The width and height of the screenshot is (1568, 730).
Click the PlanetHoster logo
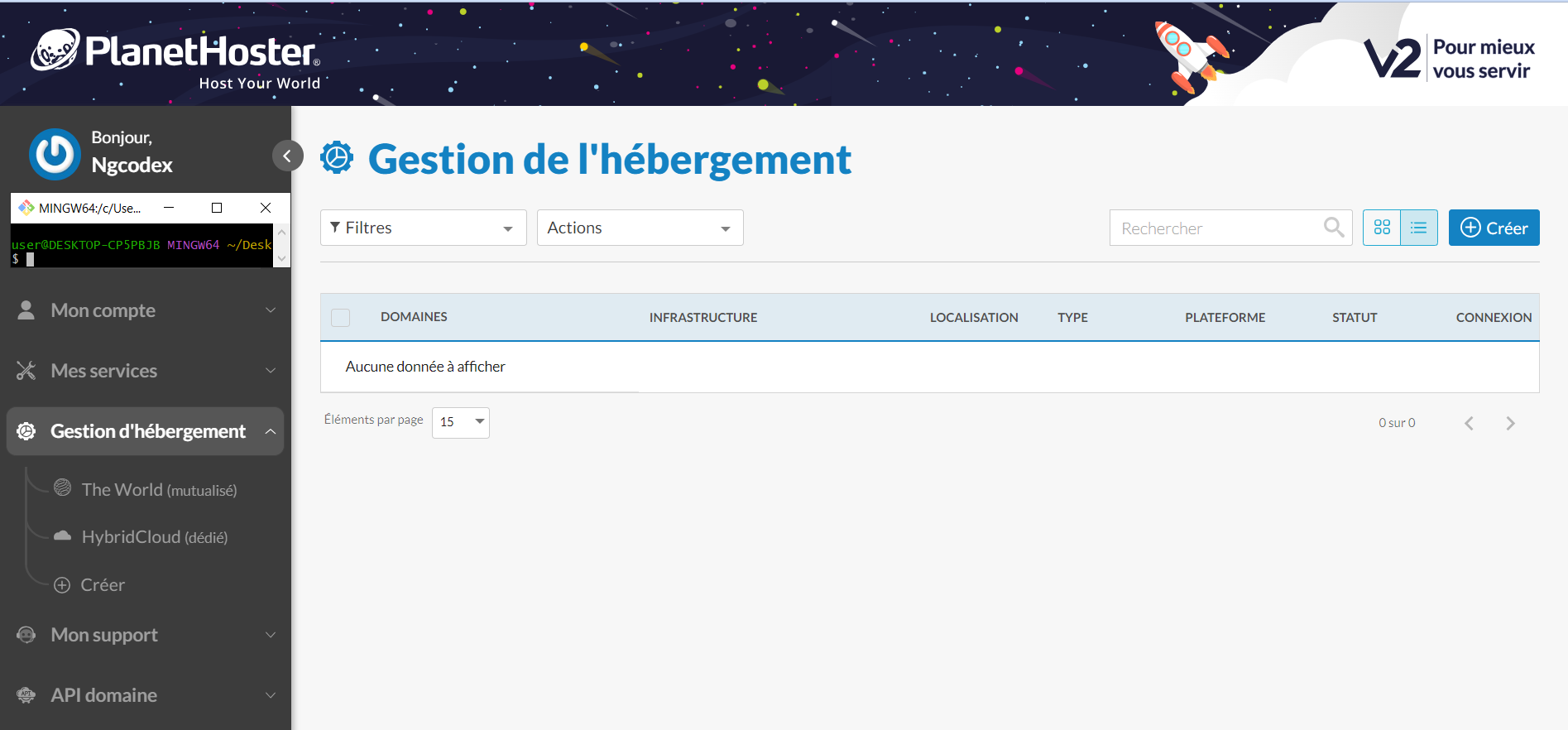click(175, 55)
